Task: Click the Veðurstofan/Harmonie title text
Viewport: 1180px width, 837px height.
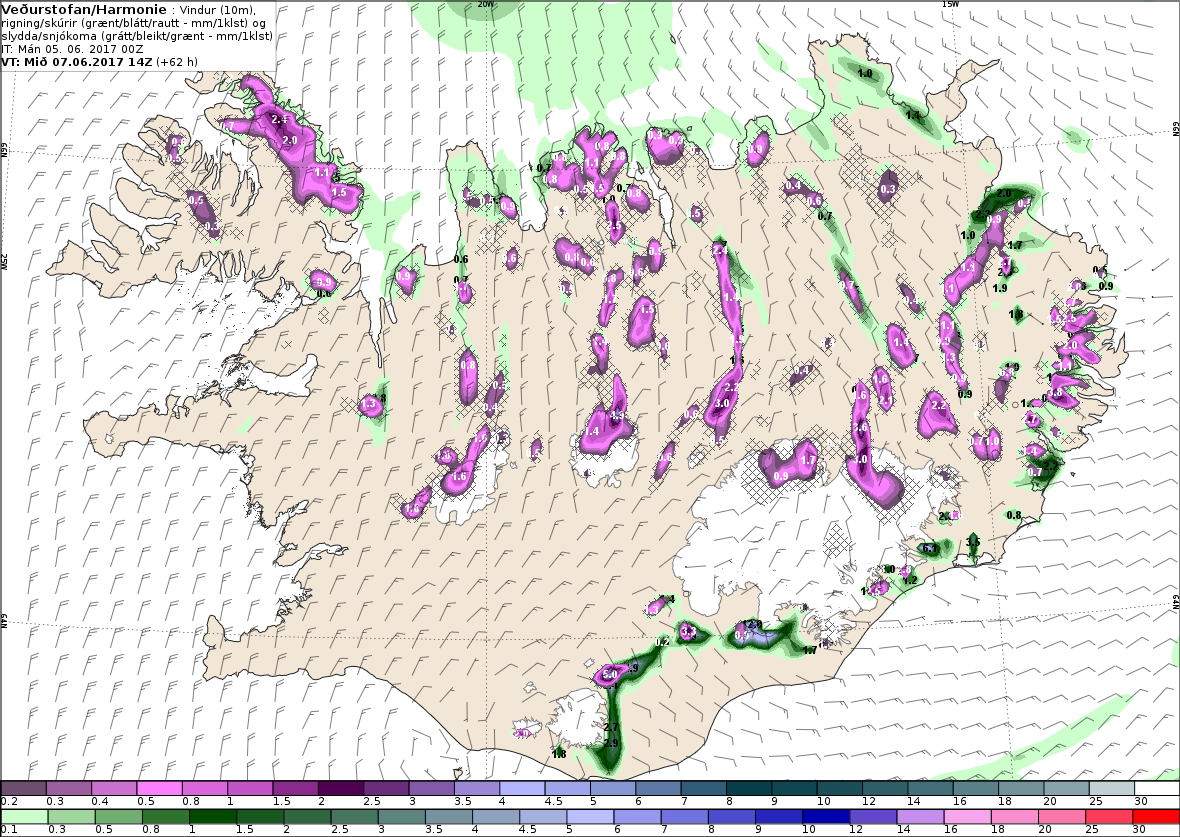Action: pos(84,10)
